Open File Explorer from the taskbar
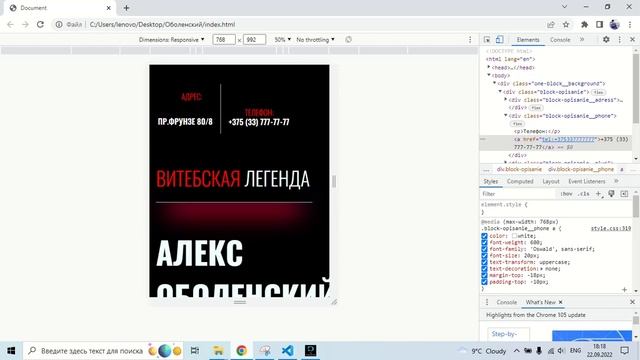This screenshot has height=360, width=640. tap(218, 351)
